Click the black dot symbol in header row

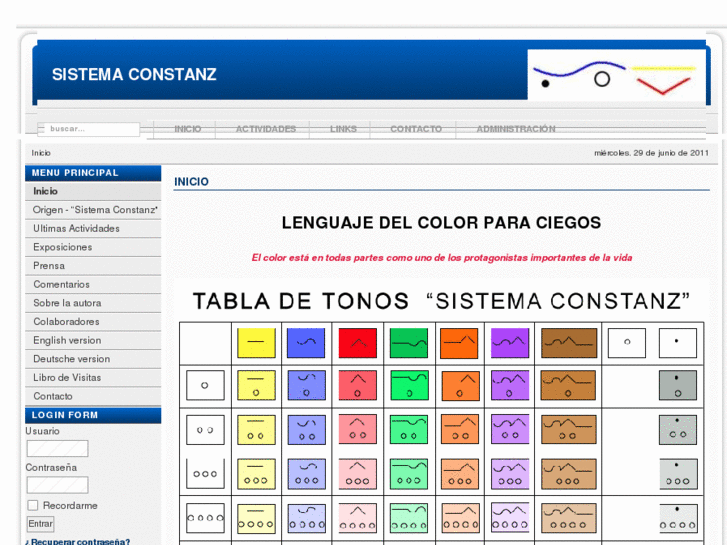[x=677, y=343]
